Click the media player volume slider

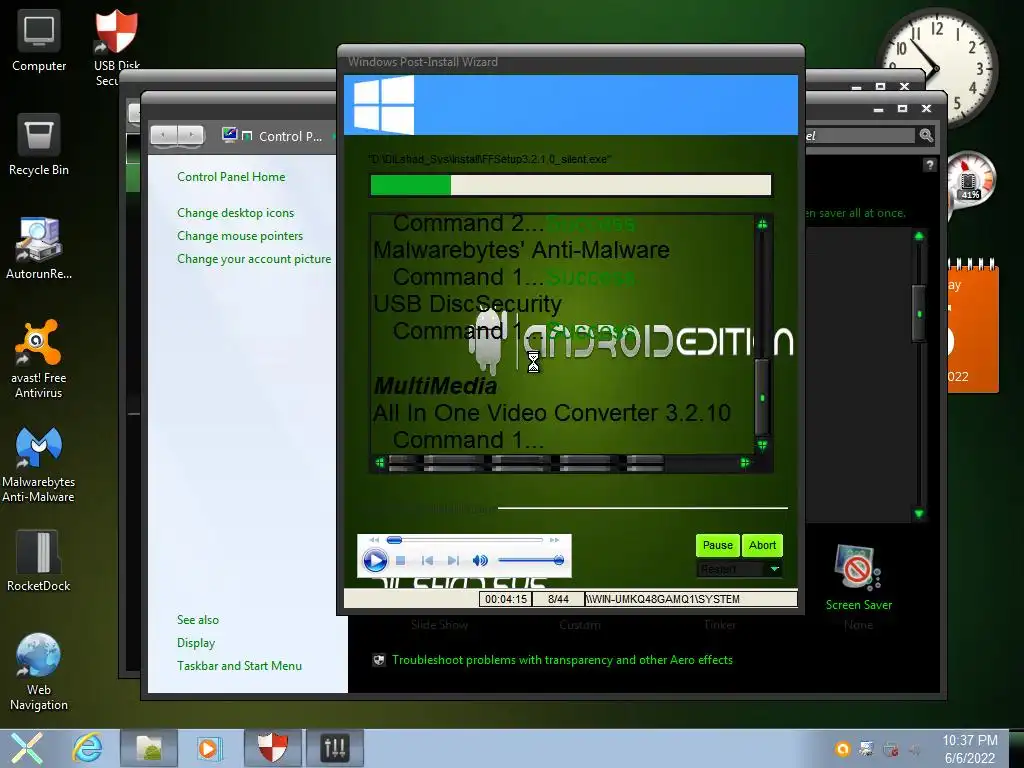pos(531,560)
